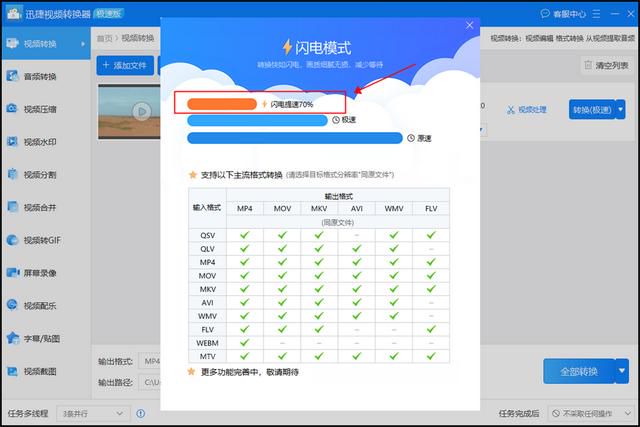Click the 极速 speed bar
This screenshot has height=427, width=640.
[257, 120]
